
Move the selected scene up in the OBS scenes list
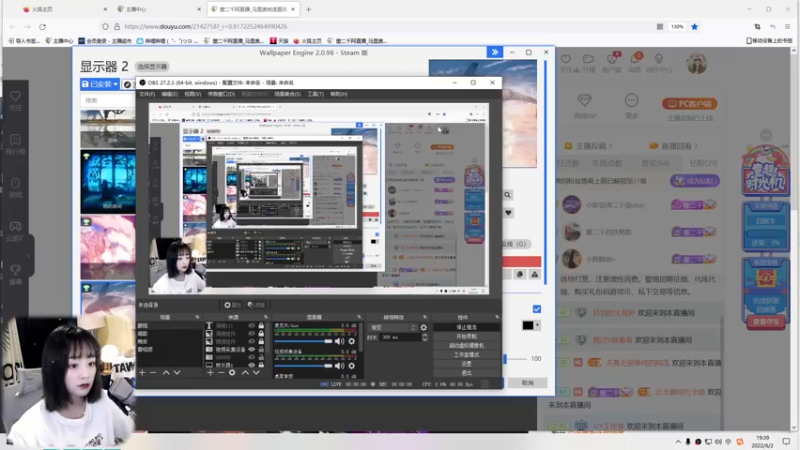[166, 372]
